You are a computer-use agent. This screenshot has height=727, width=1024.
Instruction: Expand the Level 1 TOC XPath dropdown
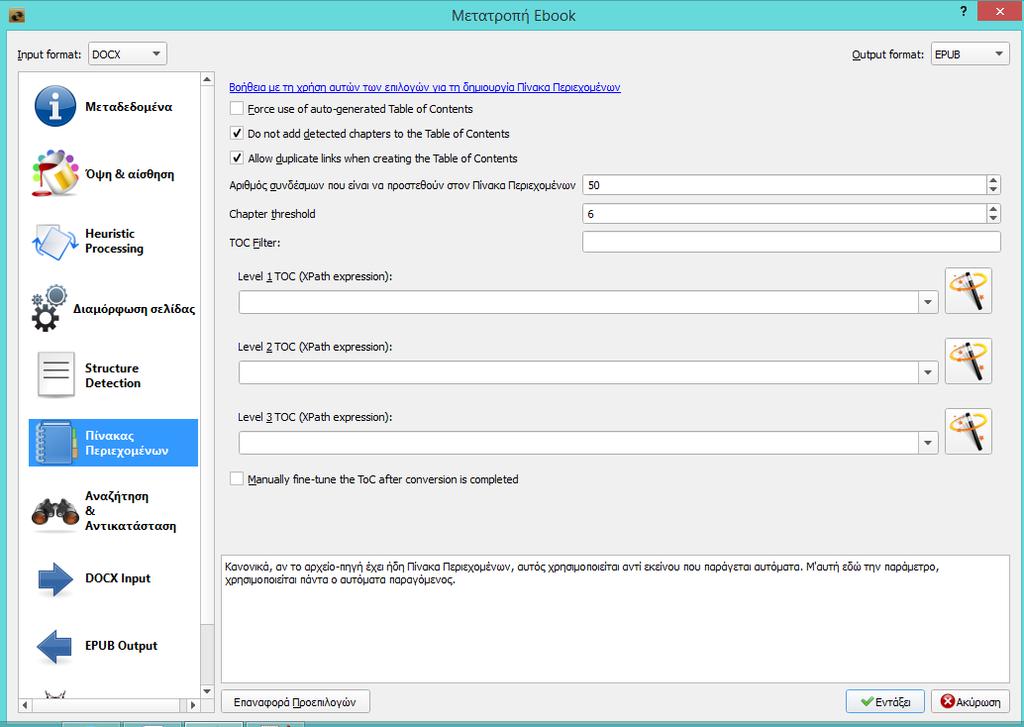927,302
